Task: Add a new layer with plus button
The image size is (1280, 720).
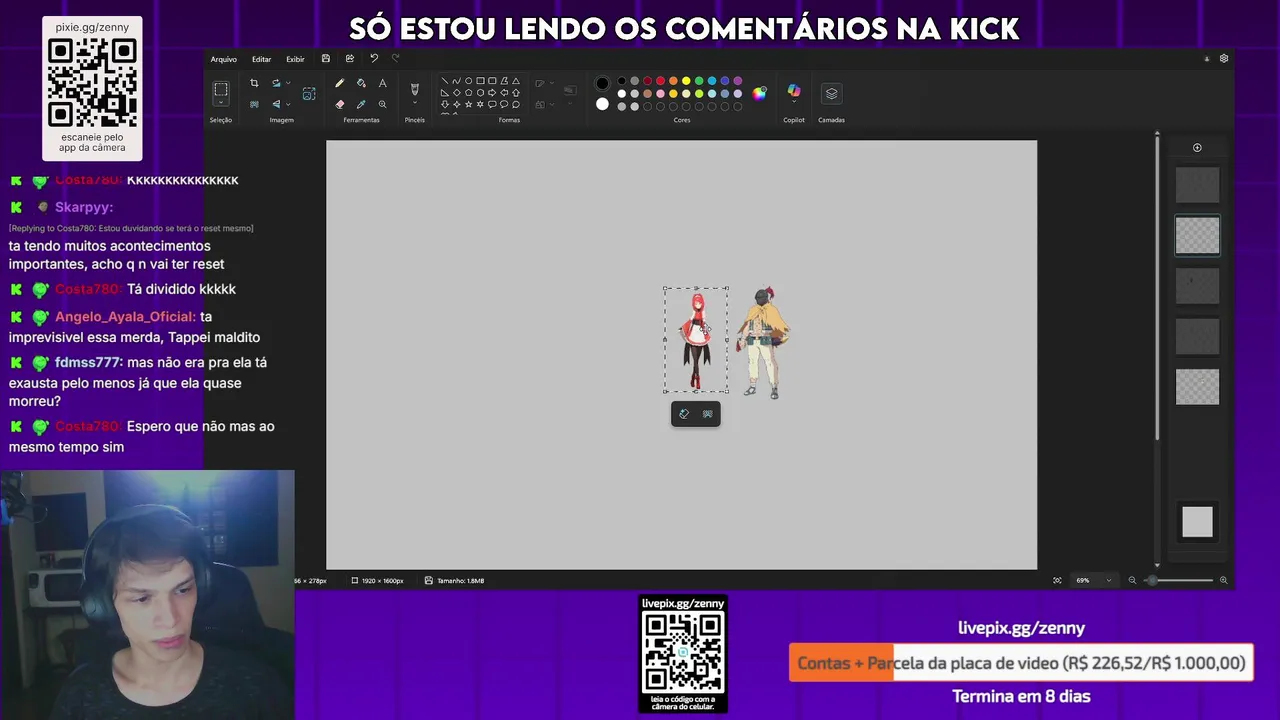Action: pos(1197,148)
